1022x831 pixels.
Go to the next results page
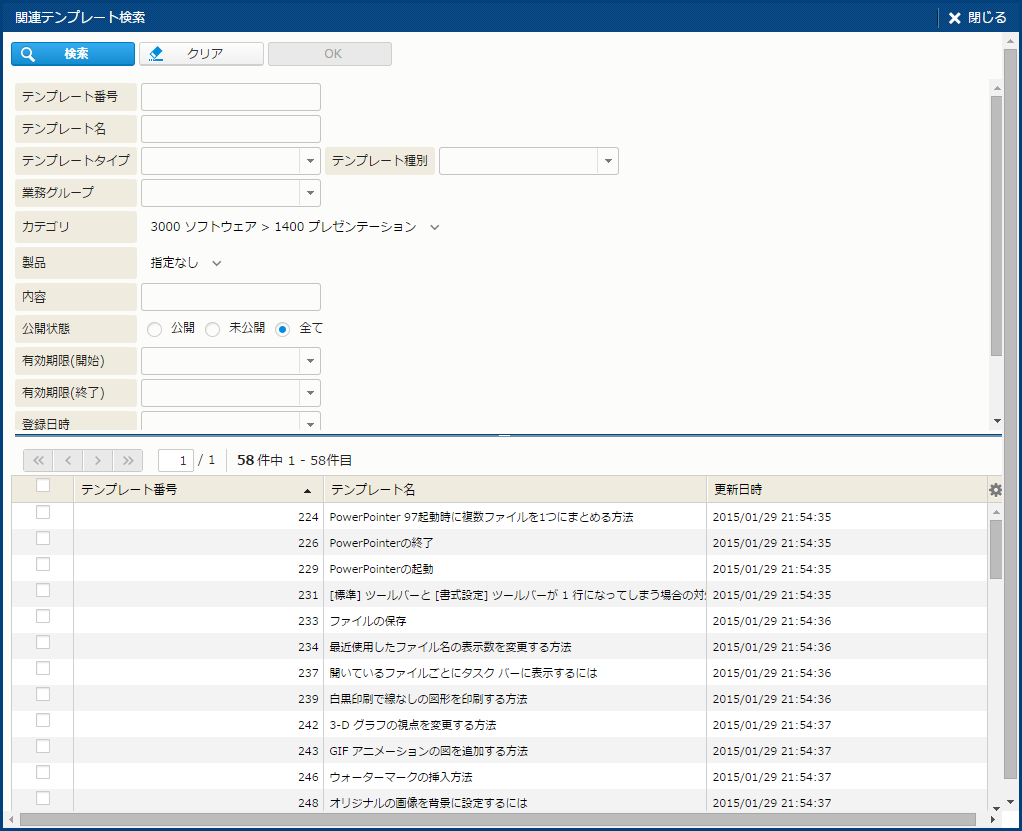click(x=97, y=460)
